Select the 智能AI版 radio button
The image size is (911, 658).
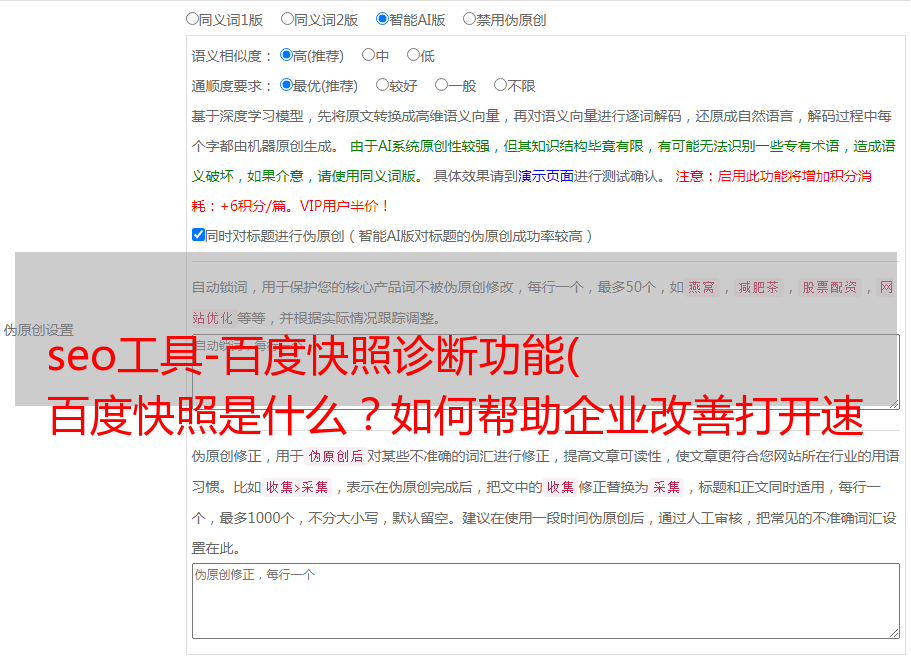tap(382, 19)
